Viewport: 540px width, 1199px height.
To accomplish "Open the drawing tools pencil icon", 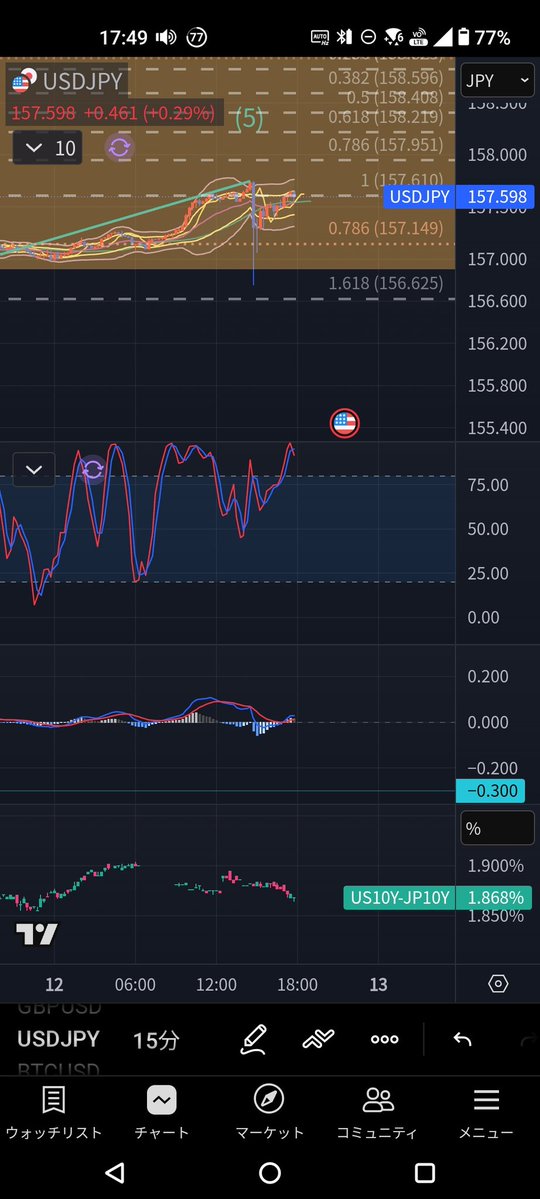I will point(253,1039).
